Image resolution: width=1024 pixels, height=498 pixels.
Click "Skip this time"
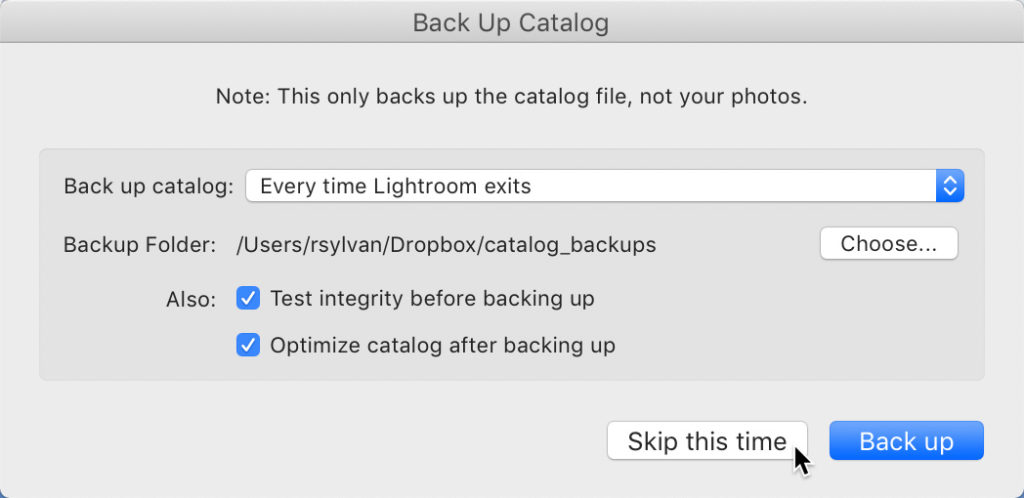[x=706, y=441]
